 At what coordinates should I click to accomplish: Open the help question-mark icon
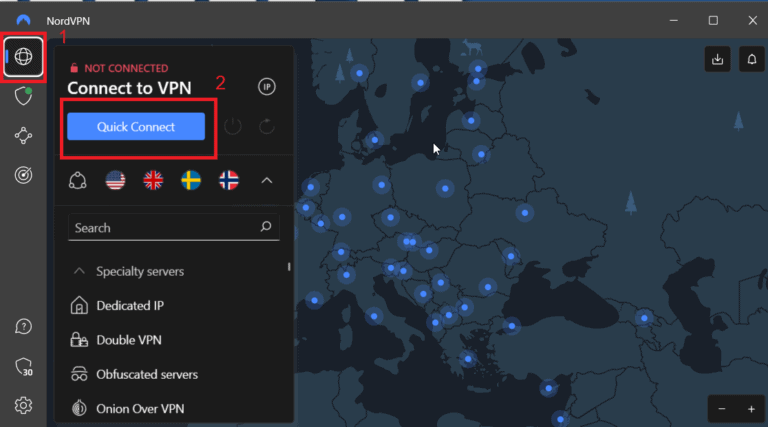click(x=23, y=327)
